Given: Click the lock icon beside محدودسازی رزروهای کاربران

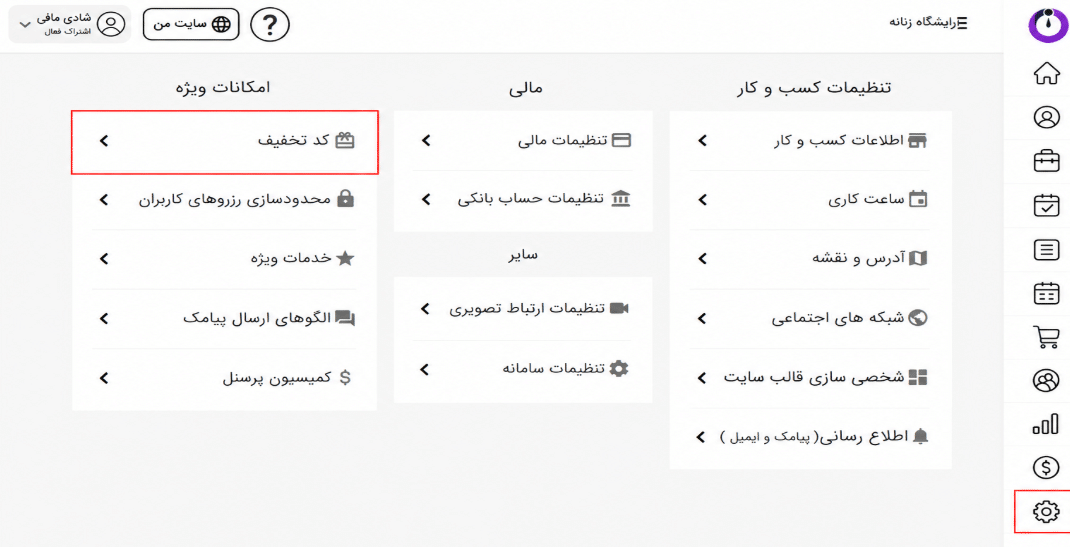Looking at the screenshot, I should point(346,199).
